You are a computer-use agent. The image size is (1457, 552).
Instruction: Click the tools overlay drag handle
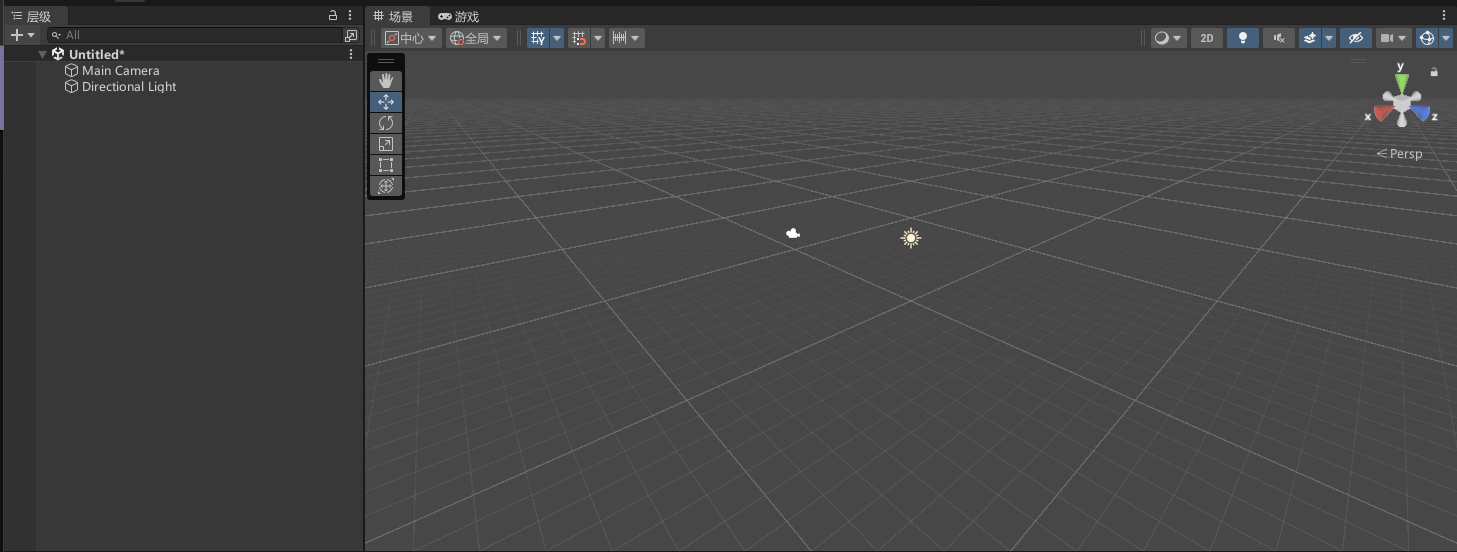tap(386, 62)
